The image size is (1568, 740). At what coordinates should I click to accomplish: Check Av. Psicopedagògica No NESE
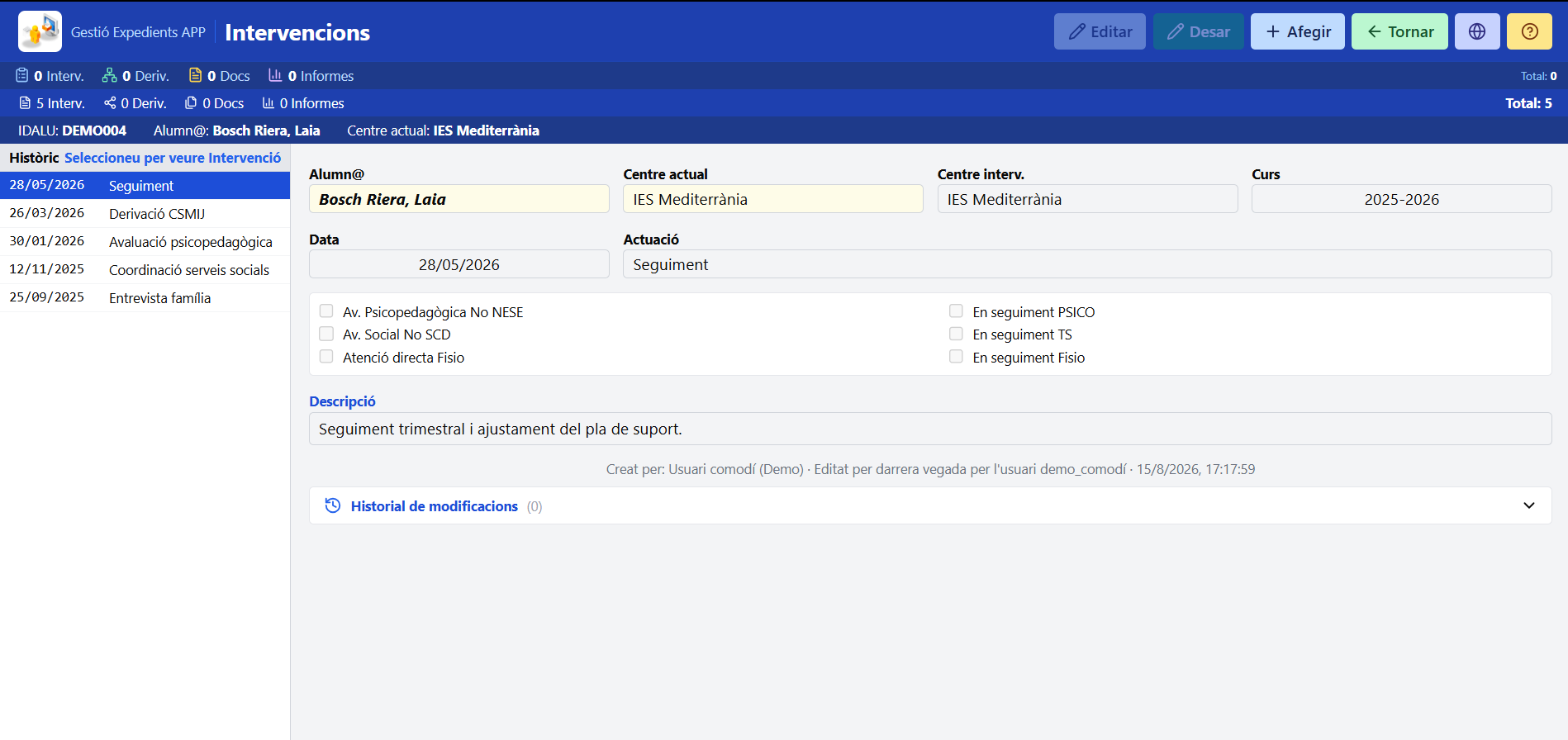tap(326, 311)
